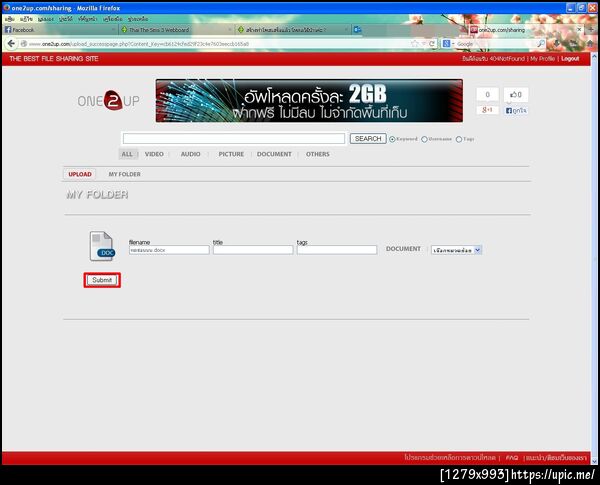Image resolution: width=600 pixels, height=485 pixels.
Task: Click the main search text field
Action: pos(234,139)
